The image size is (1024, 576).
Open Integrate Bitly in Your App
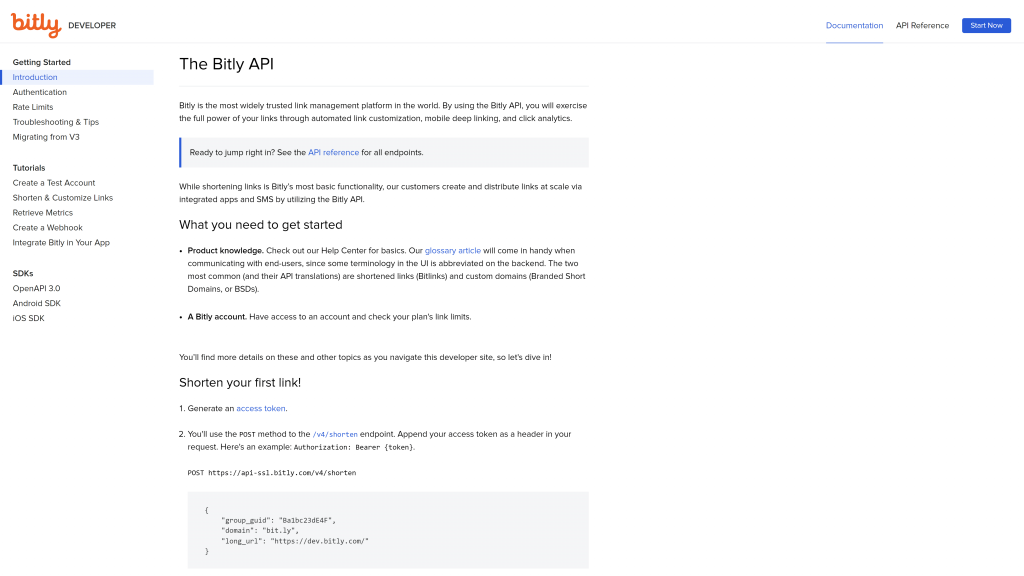(x=61, y=243)
